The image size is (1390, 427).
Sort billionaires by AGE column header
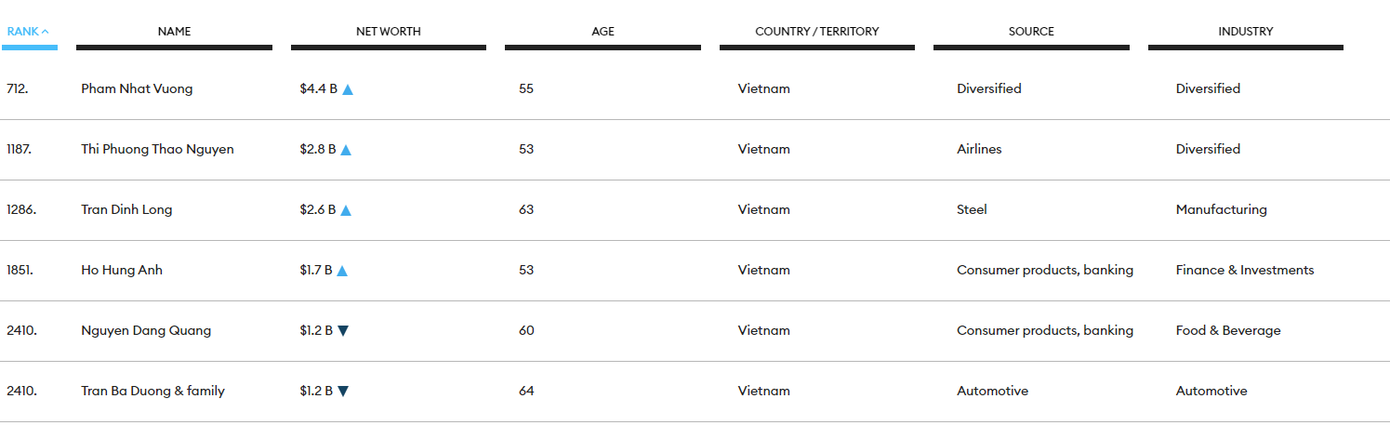click(x=602, y=32)
